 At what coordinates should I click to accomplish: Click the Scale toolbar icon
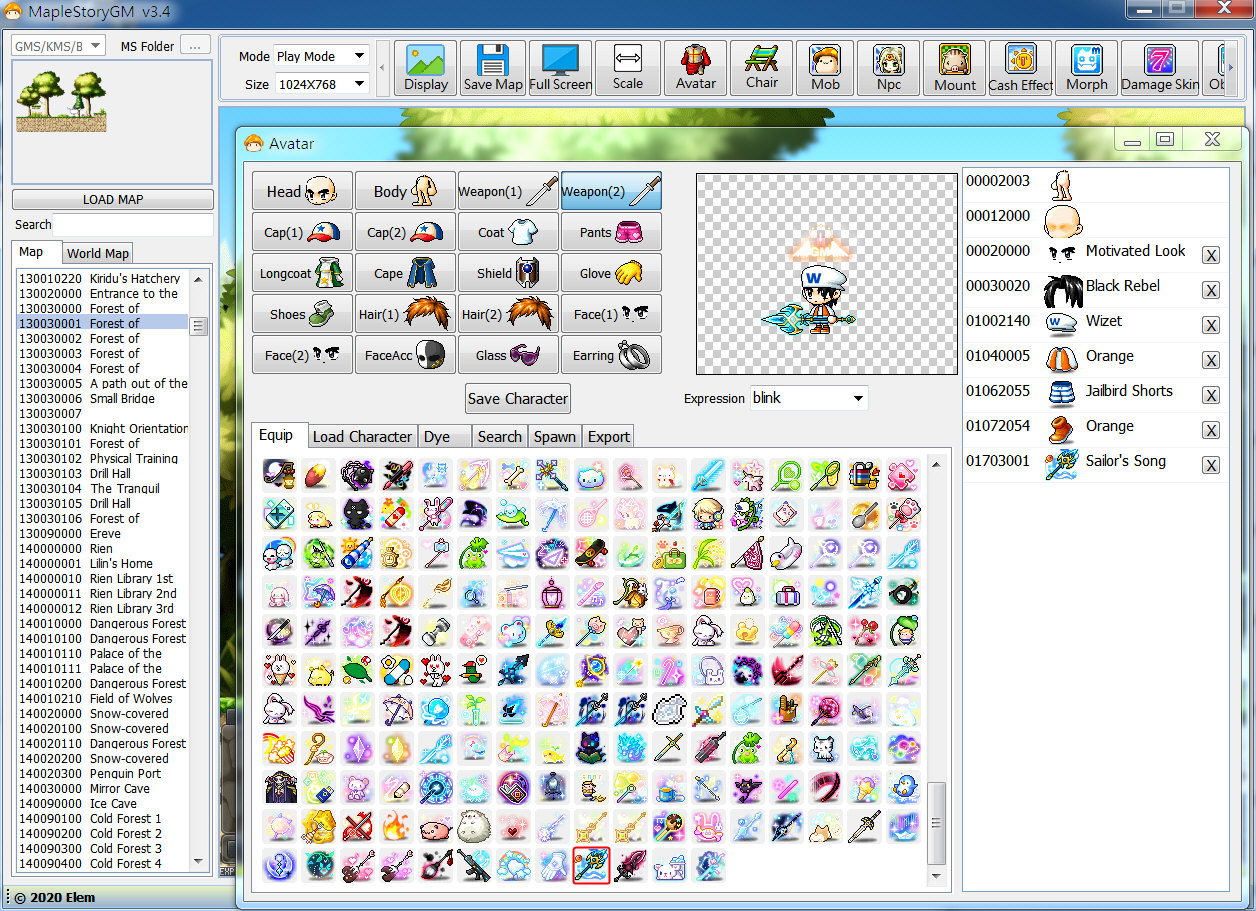click(x=628, y=68)
